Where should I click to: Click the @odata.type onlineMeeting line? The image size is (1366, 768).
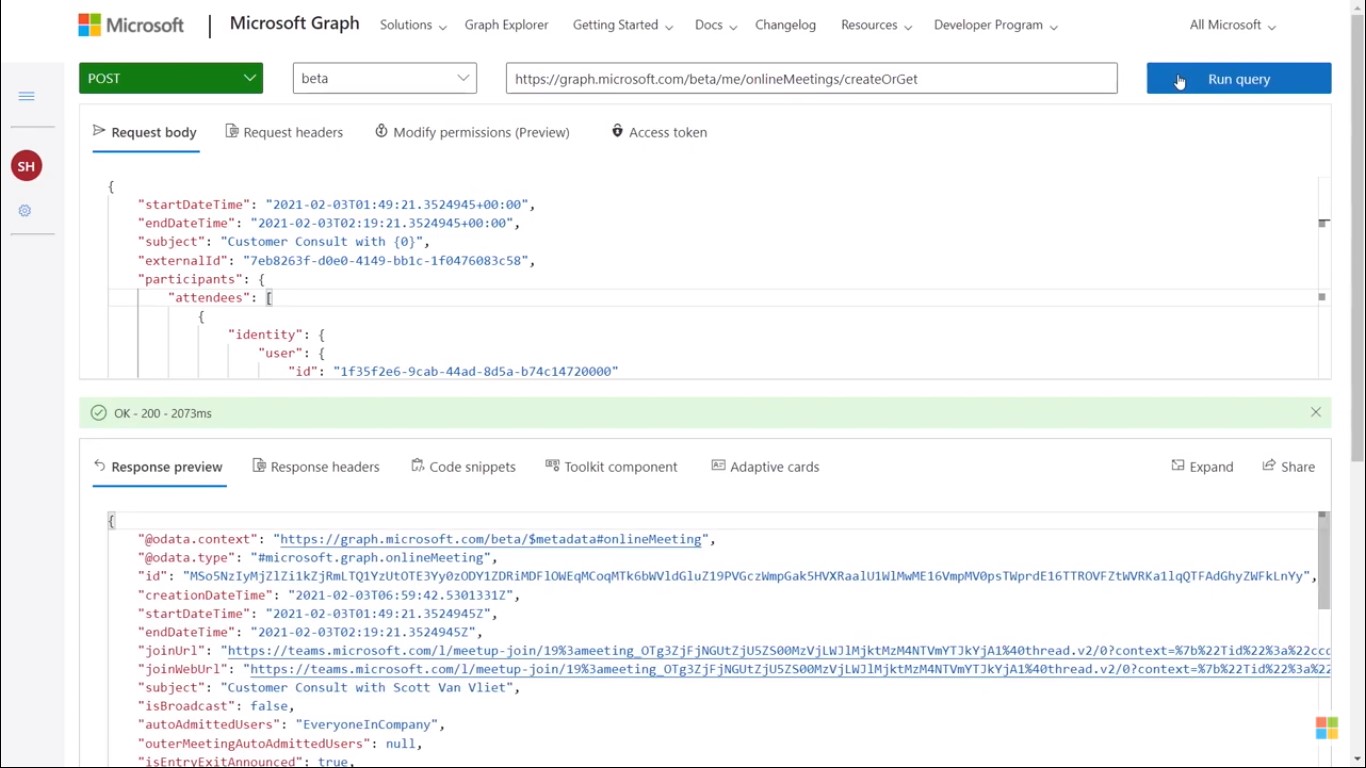point(317,558)
